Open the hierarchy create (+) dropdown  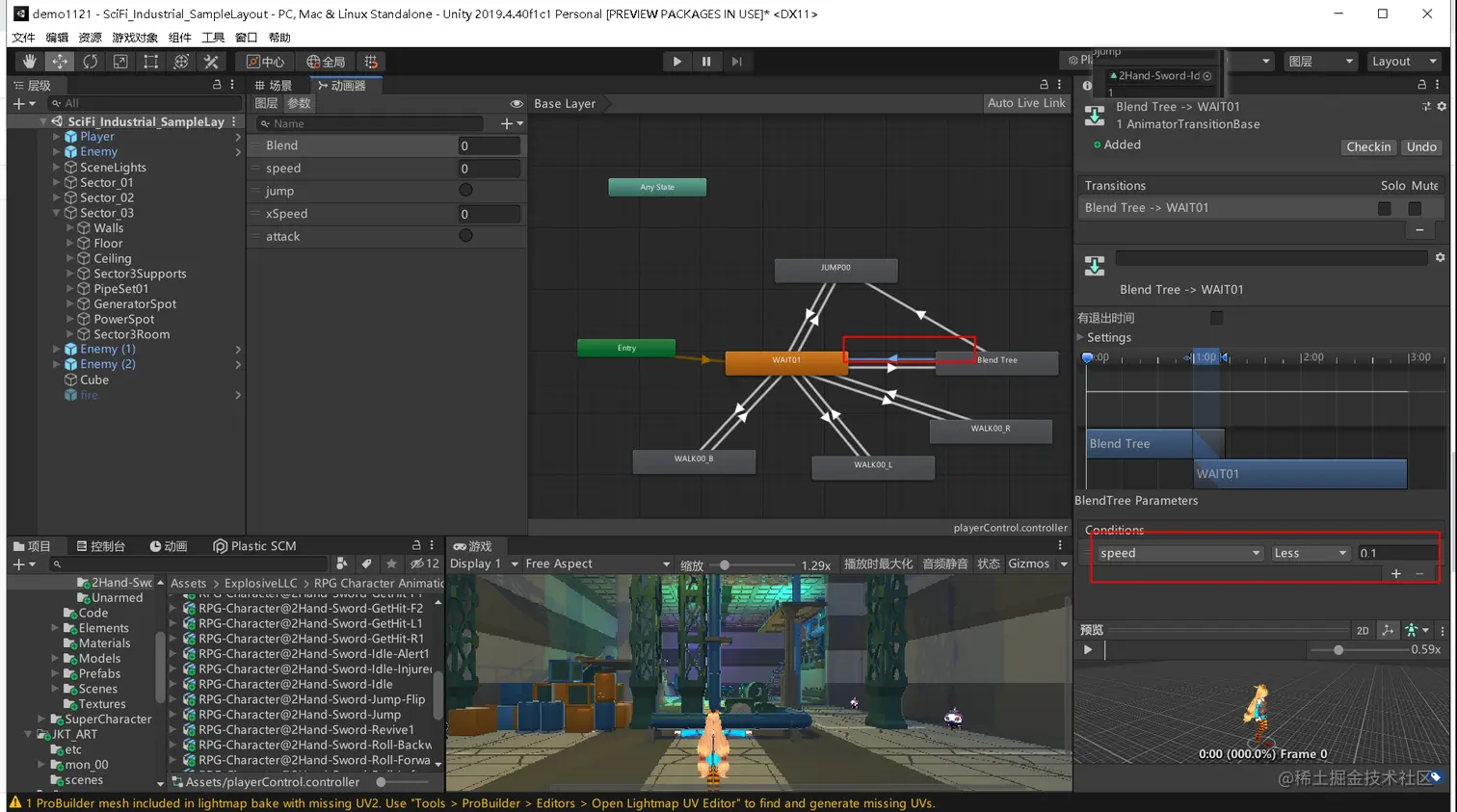tap(23, 103)
